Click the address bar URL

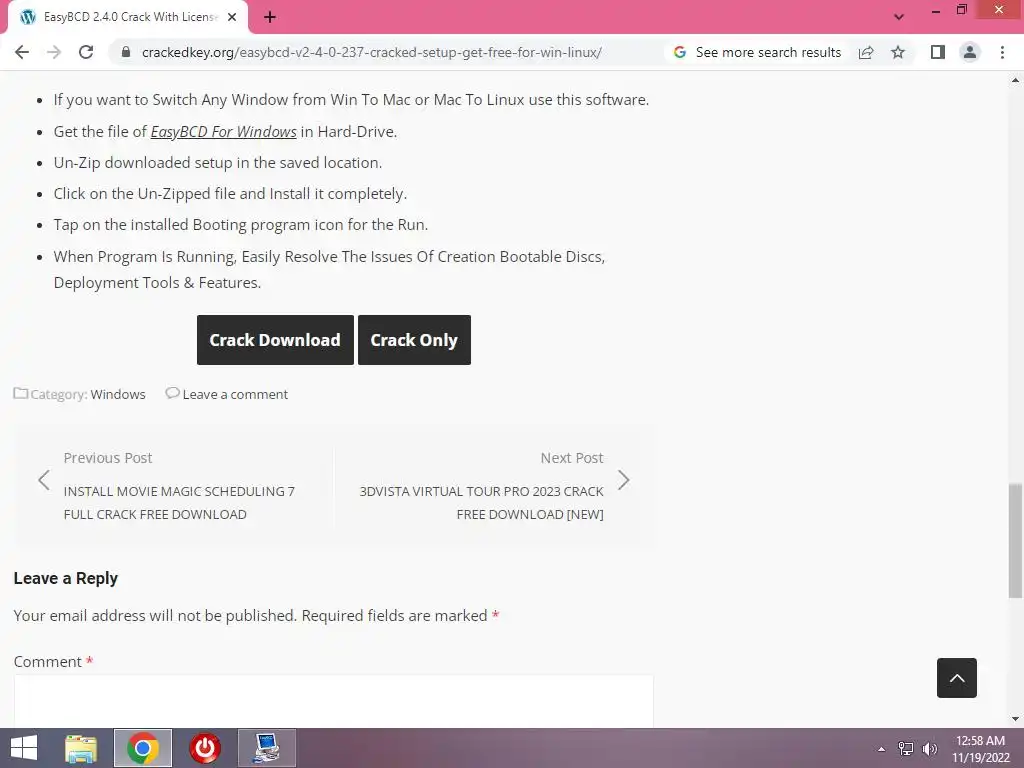[x=372, y=52]
